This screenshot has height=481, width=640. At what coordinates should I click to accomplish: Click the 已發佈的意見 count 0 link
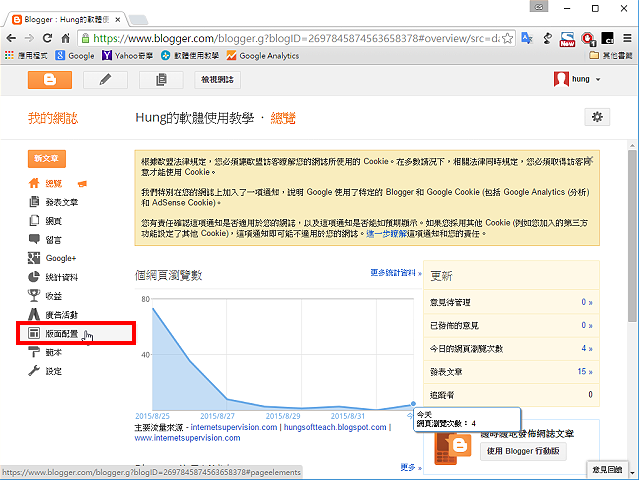pyautogui.click(x=587, y=325)
